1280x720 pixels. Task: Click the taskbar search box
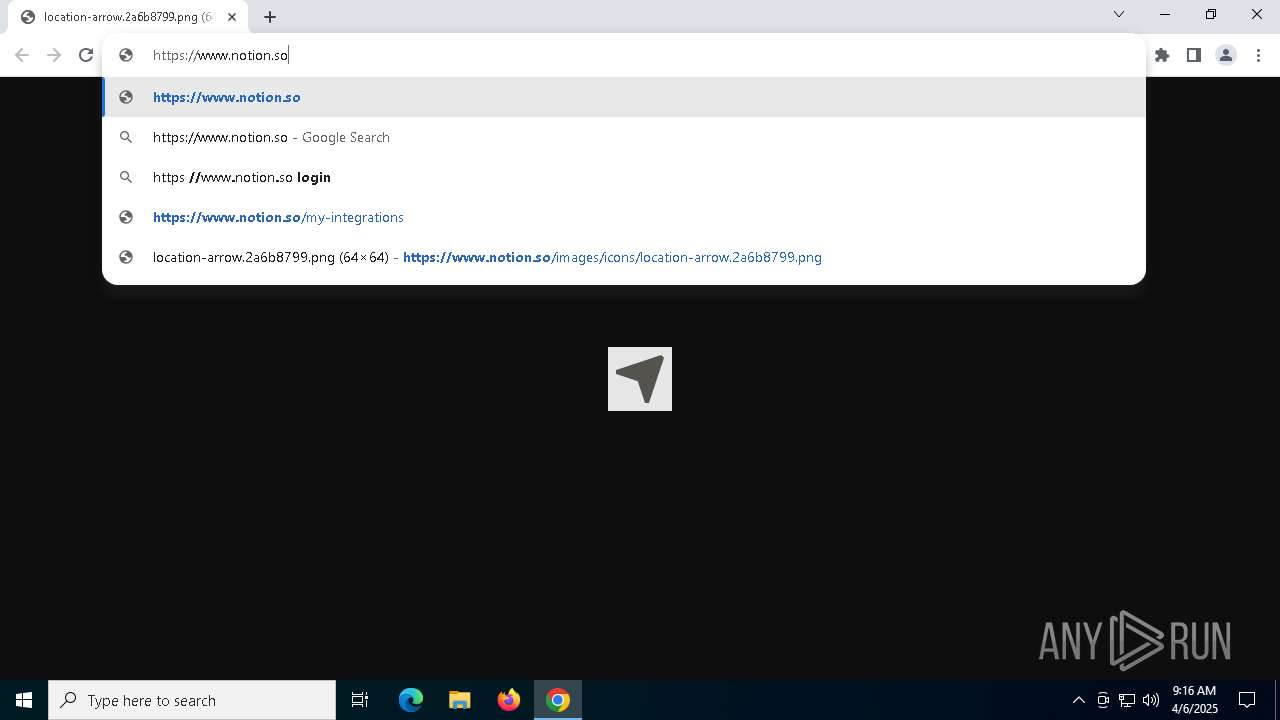tap(192, 700)
